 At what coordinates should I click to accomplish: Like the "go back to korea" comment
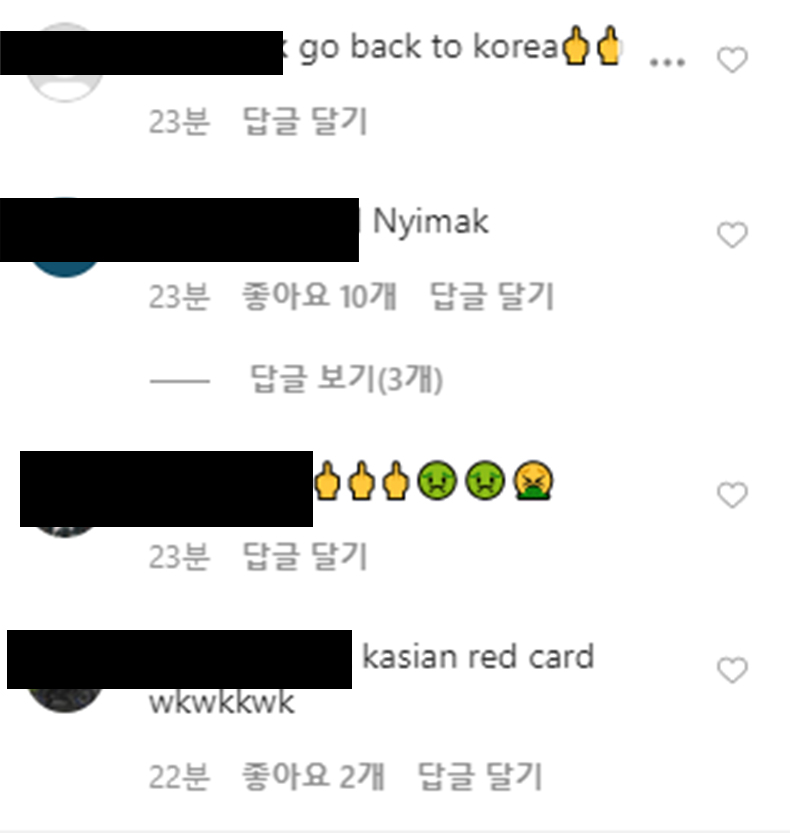732,60
